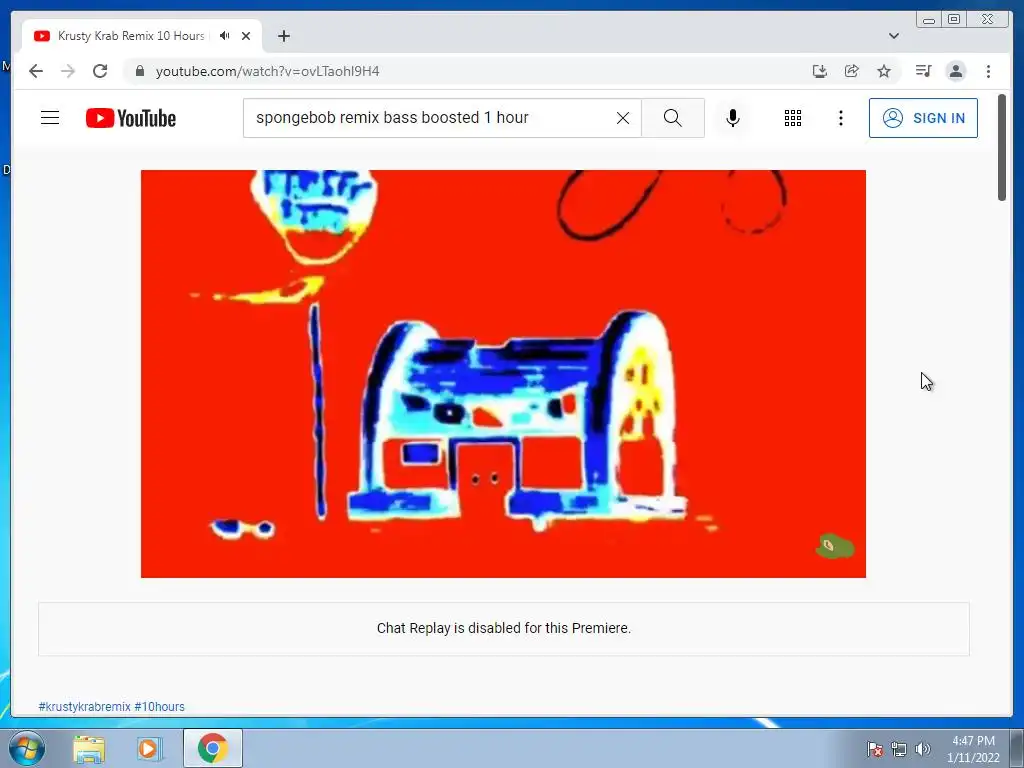Image resolution: width=1024 pixels, height=768 pixels.
Task: Click the browser forward arrow
Action: pos(68,71)
